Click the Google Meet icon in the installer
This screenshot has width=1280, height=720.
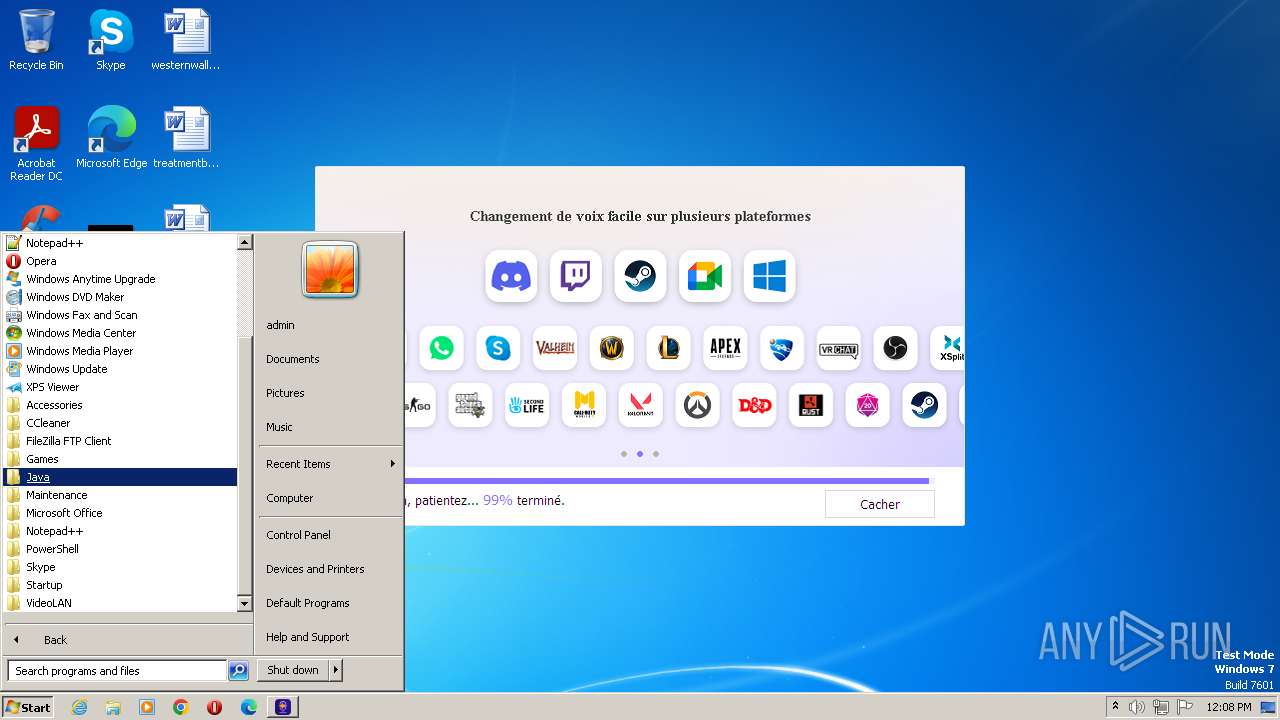(x=705, y=276)
